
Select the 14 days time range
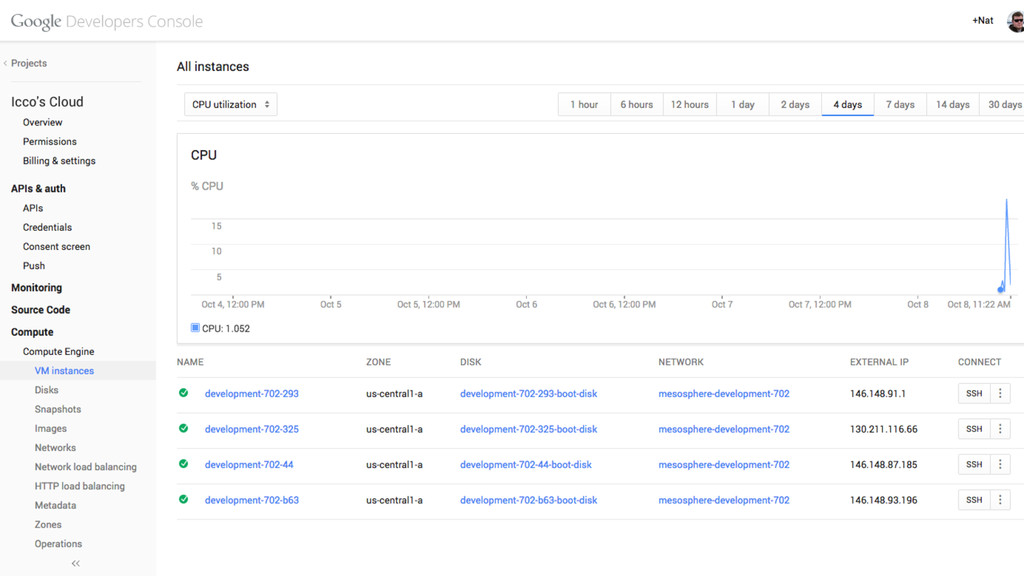(x=953, y=104)
